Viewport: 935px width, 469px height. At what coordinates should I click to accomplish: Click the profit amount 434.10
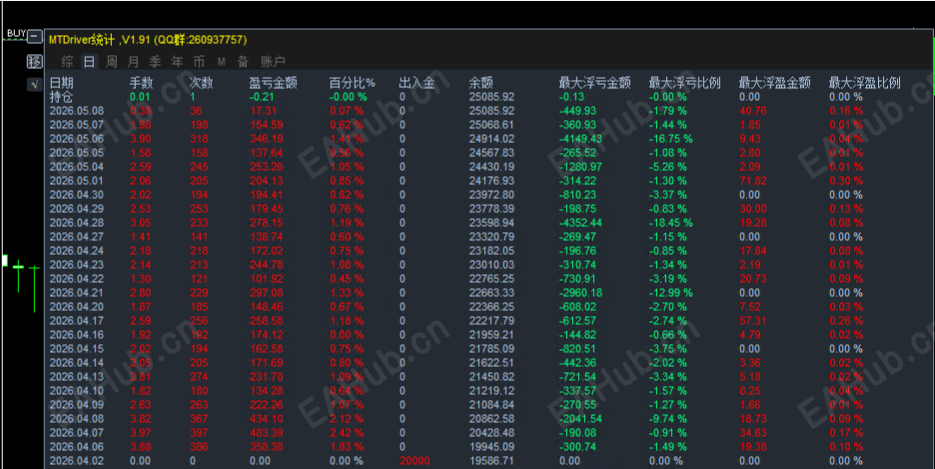[x=267, y=419]
